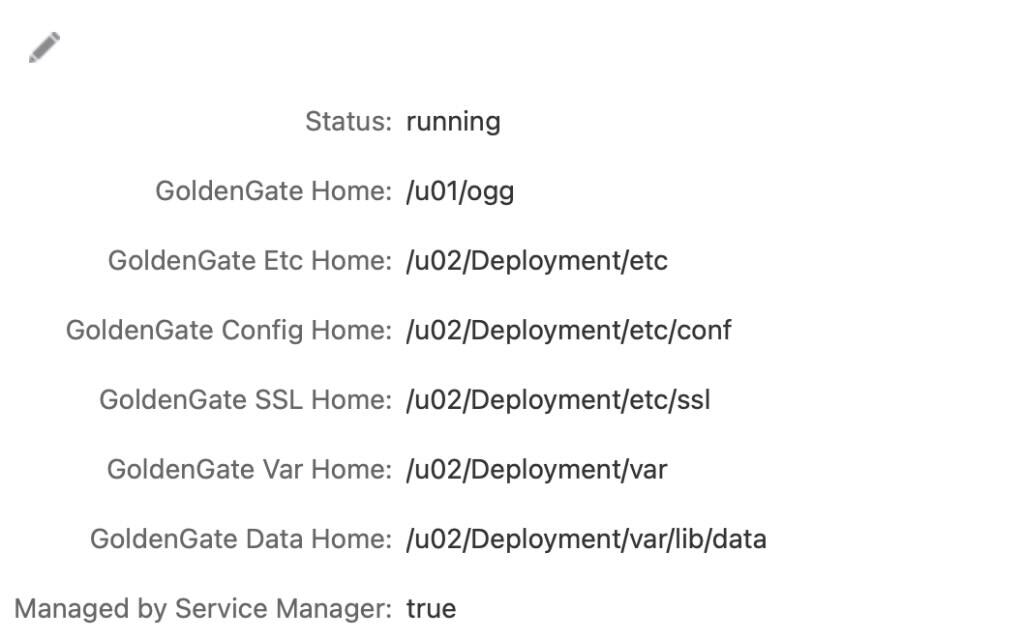Click the Status value showing running
Image resolution: width=1024 pixels, height=640 pixels.
(453, 121)
